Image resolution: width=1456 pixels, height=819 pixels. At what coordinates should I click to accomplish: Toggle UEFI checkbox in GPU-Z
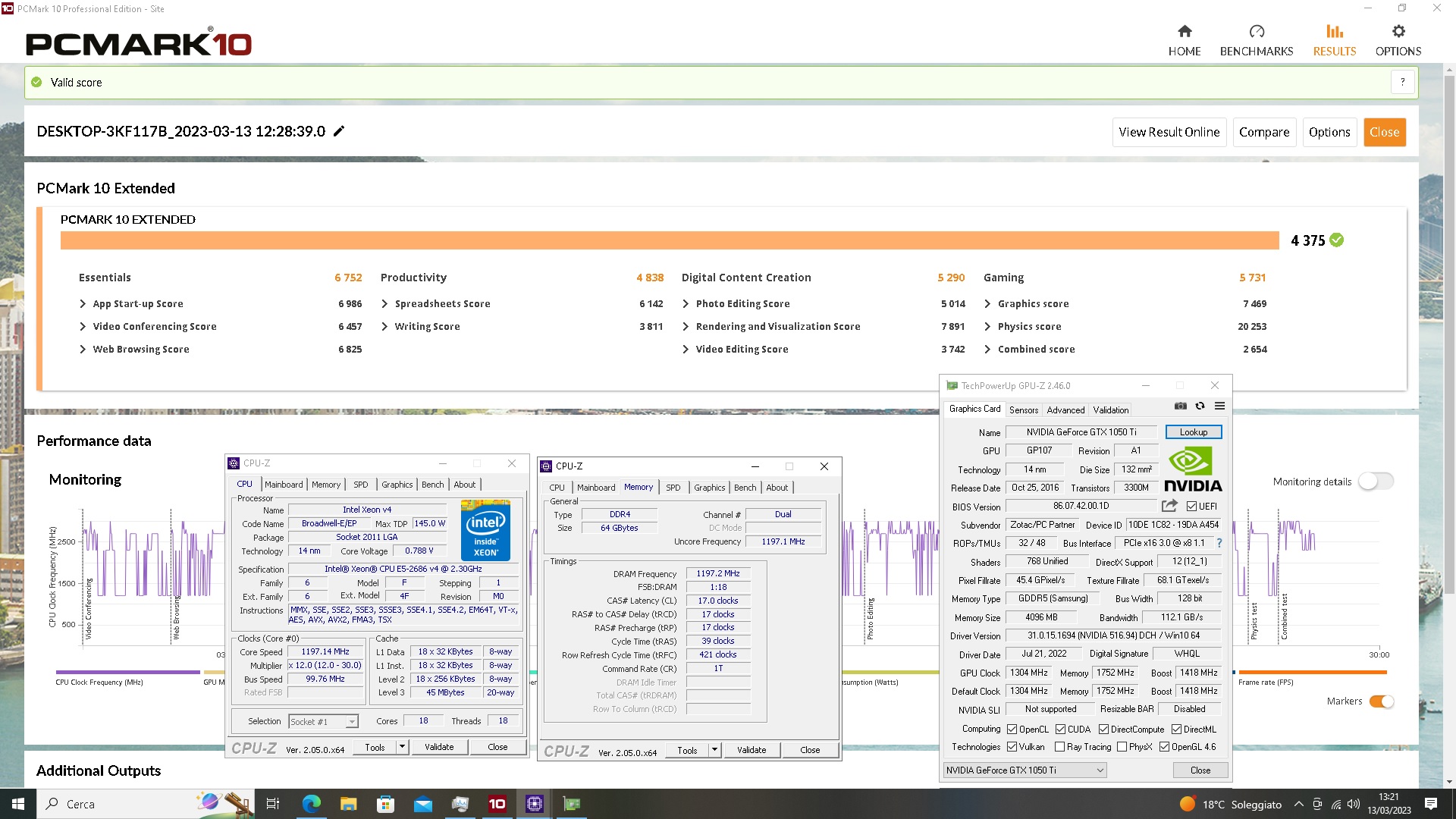pos(1191,507)
